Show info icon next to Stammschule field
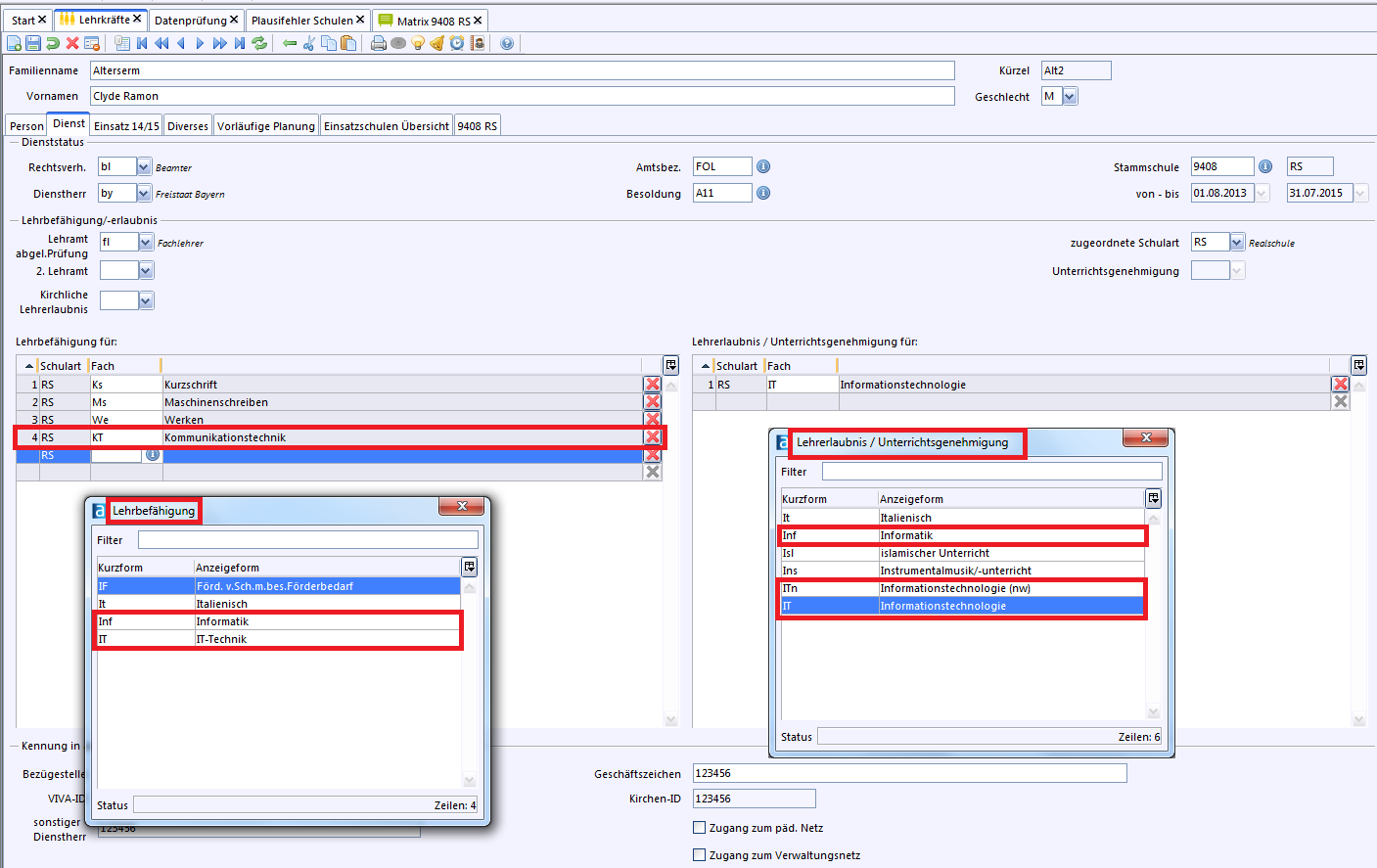Screen dimensions: 1377x868 click(1265, 166)
